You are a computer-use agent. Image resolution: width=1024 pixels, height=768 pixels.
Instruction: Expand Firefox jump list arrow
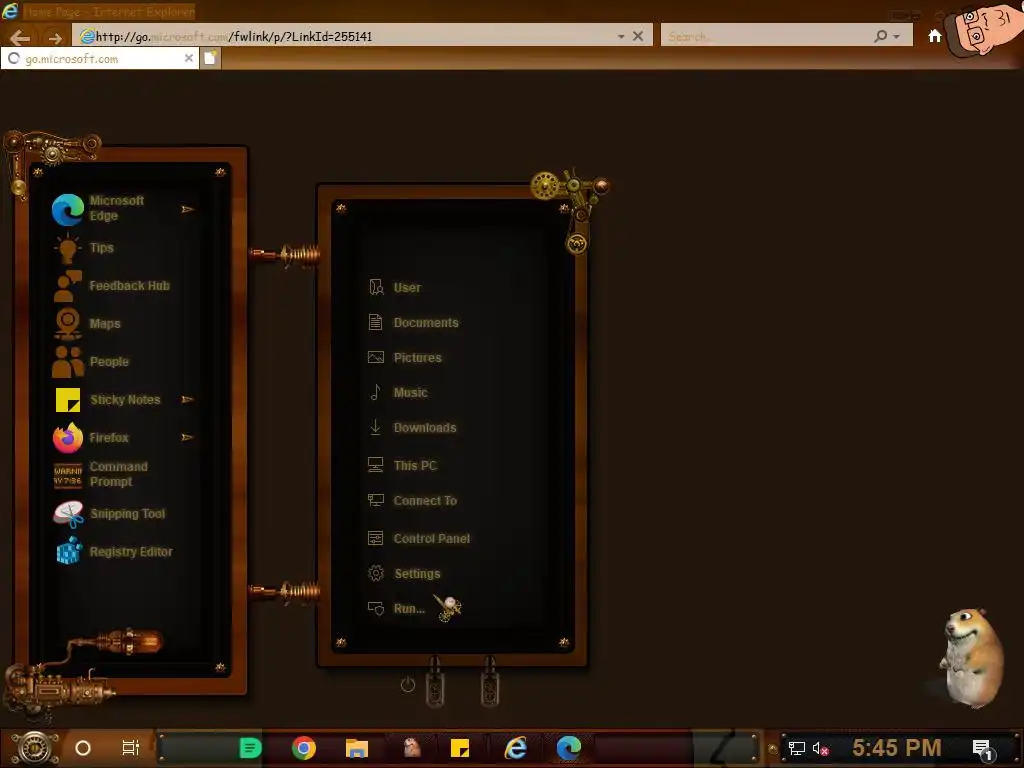coord(187,438)
